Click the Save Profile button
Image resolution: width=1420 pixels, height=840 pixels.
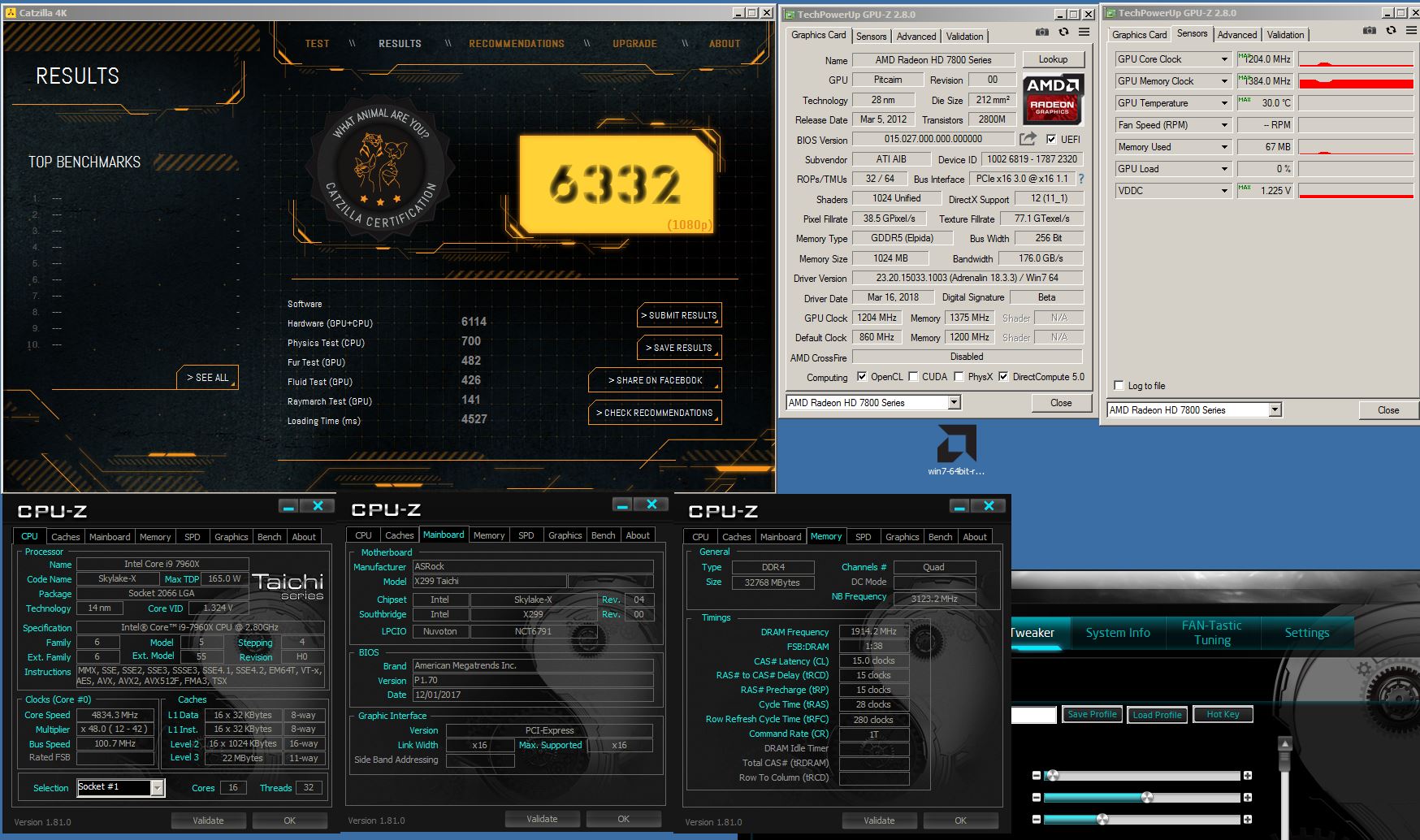pyautogui.click(x=1092, y=714)
